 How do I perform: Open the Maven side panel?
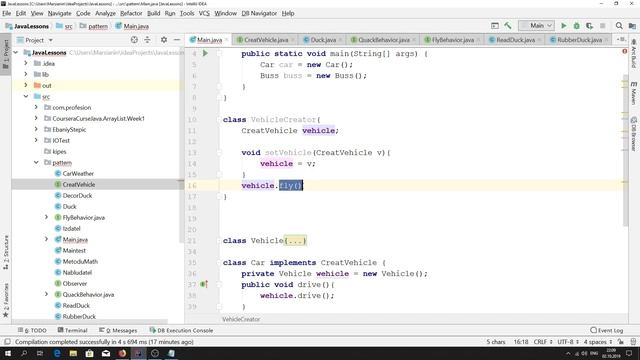[x=634, y=93]
